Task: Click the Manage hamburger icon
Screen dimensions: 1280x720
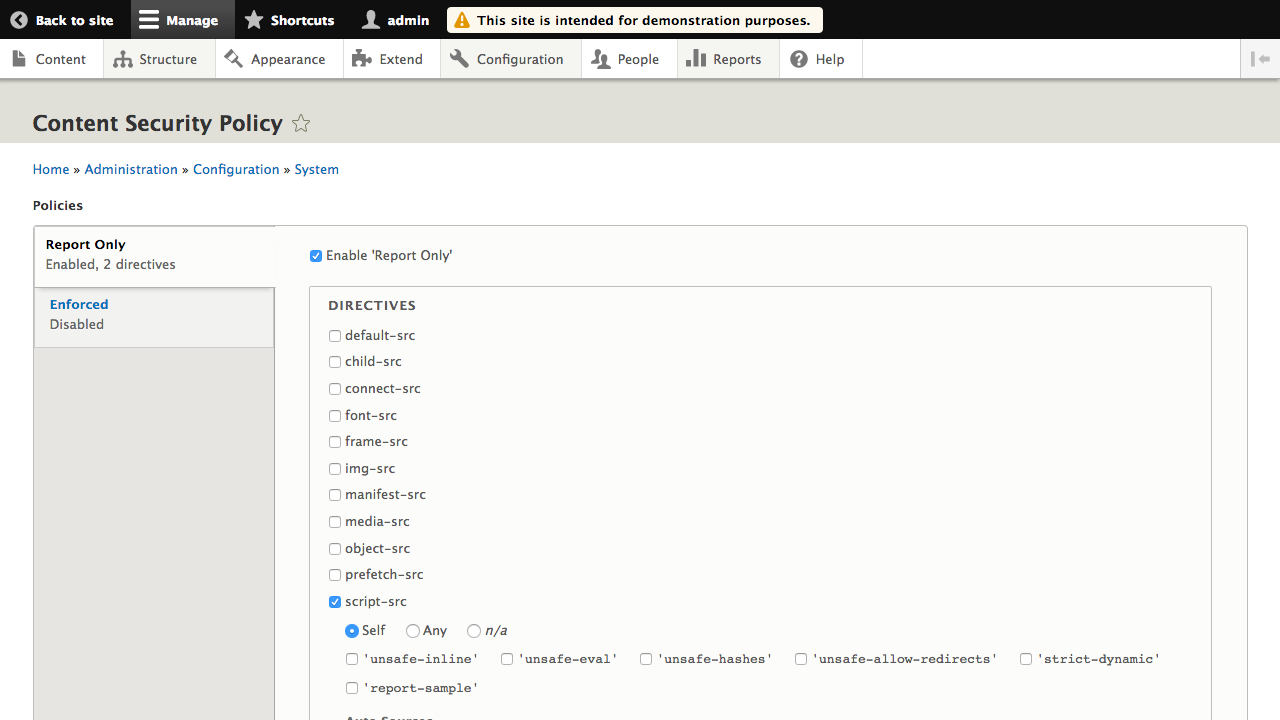Action: pyautogui.click(x=149, y=20)
